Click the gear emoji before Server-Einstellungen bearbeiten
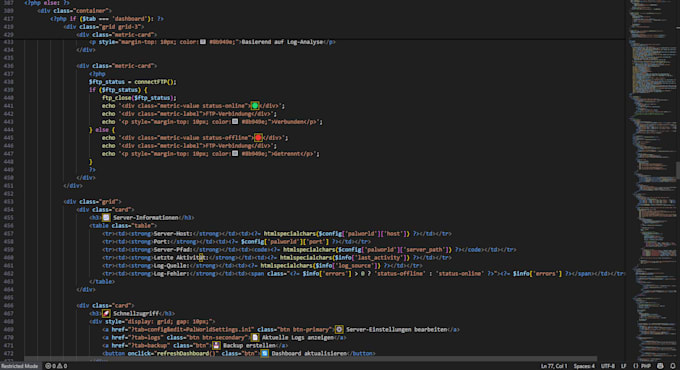 [339, 329]
